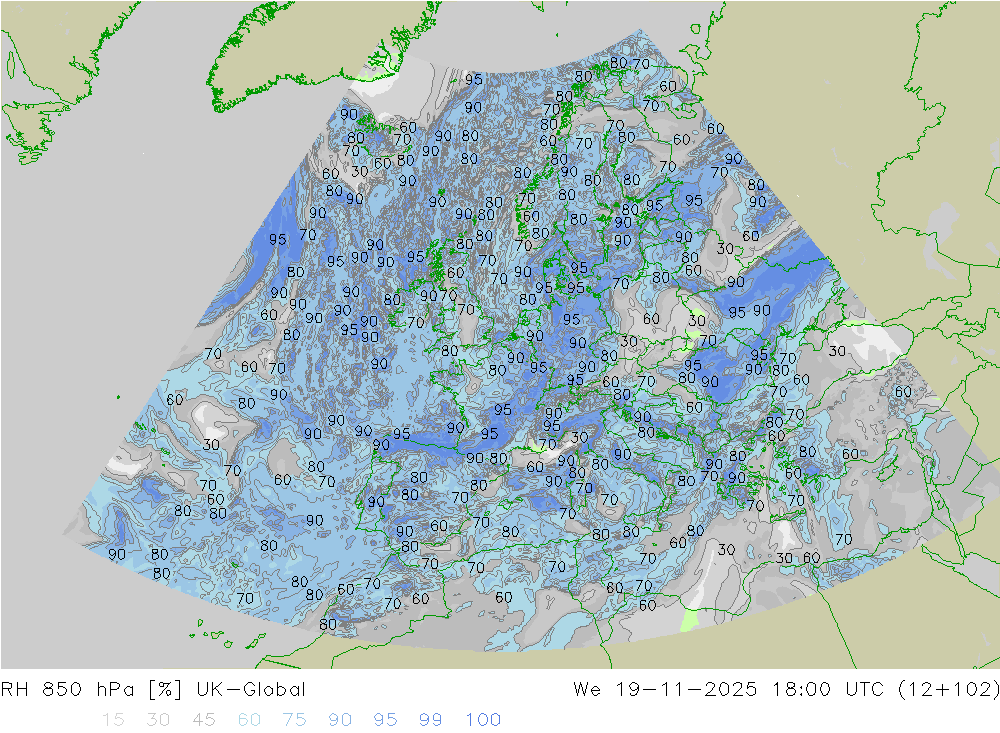Click the legend value 75
This screenshot has height=733, width=1000.
tap(295, 720)
